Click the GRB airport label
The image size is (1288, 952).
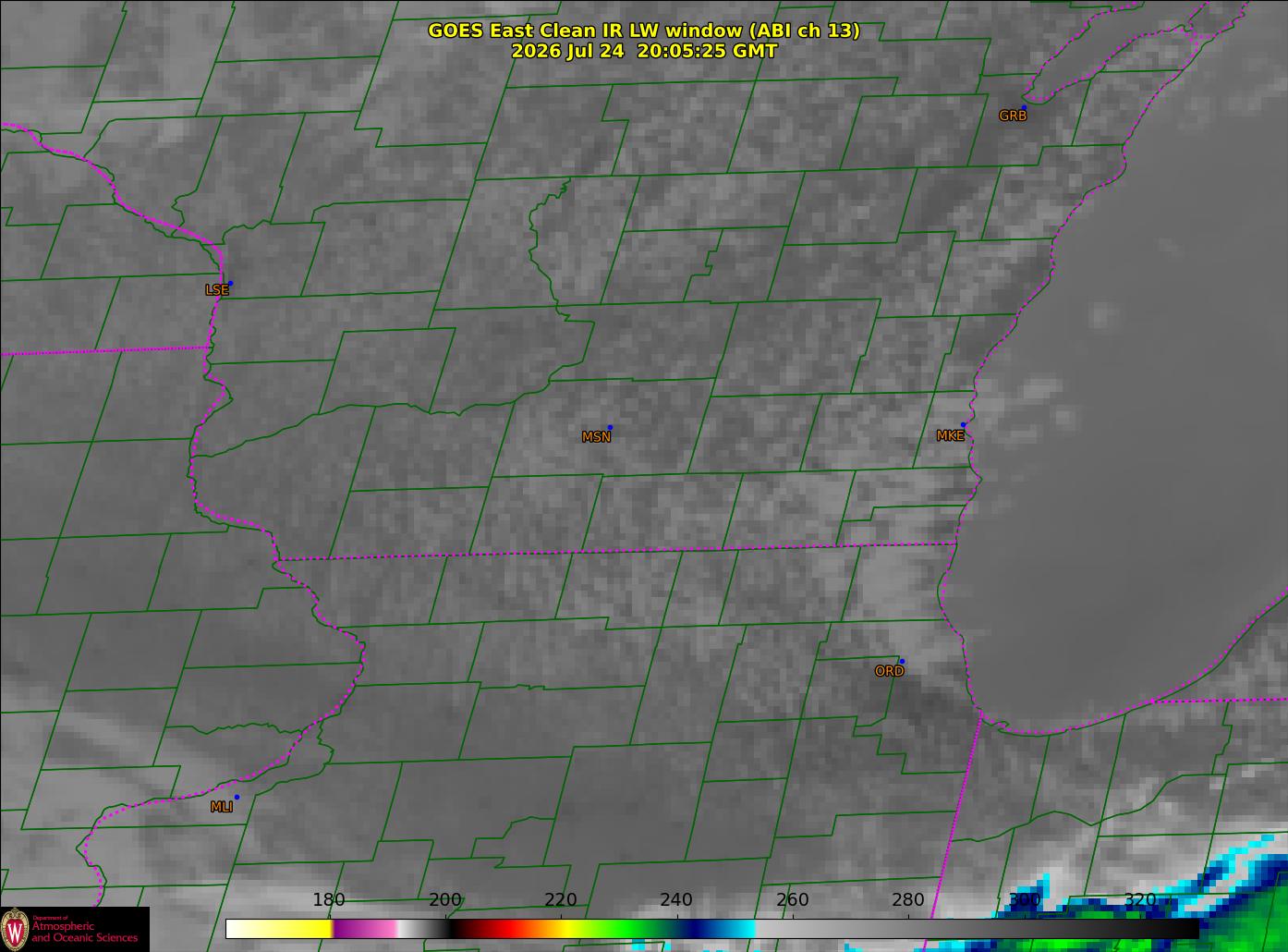(x=1013, y=116)
